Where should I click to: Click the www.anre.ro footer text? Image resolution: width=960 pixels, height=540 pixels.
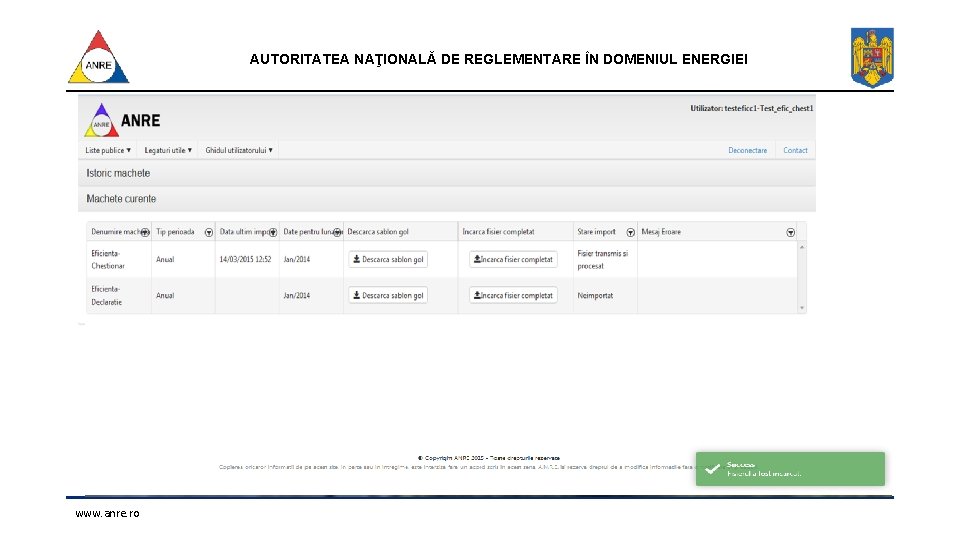[x=107, y=513]
